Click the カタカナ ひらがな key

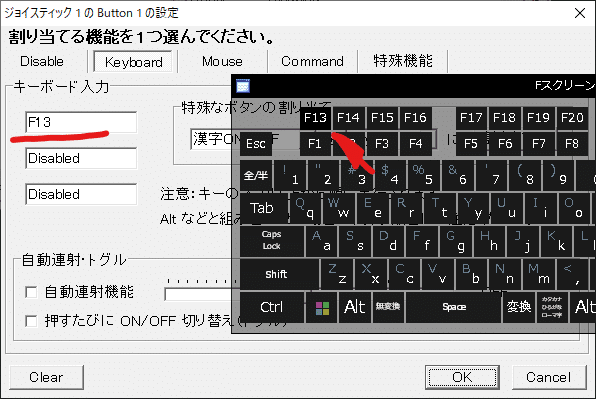(552, 307)
